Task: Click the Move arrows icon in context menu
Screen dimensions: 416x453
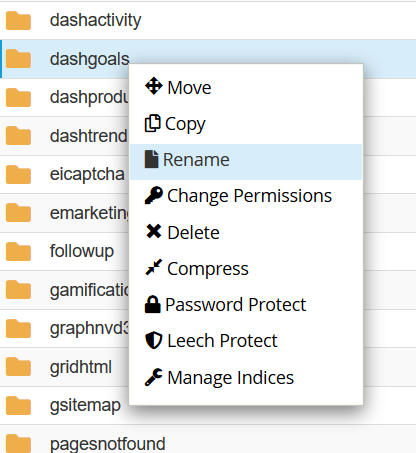Action: click(154, 86)
